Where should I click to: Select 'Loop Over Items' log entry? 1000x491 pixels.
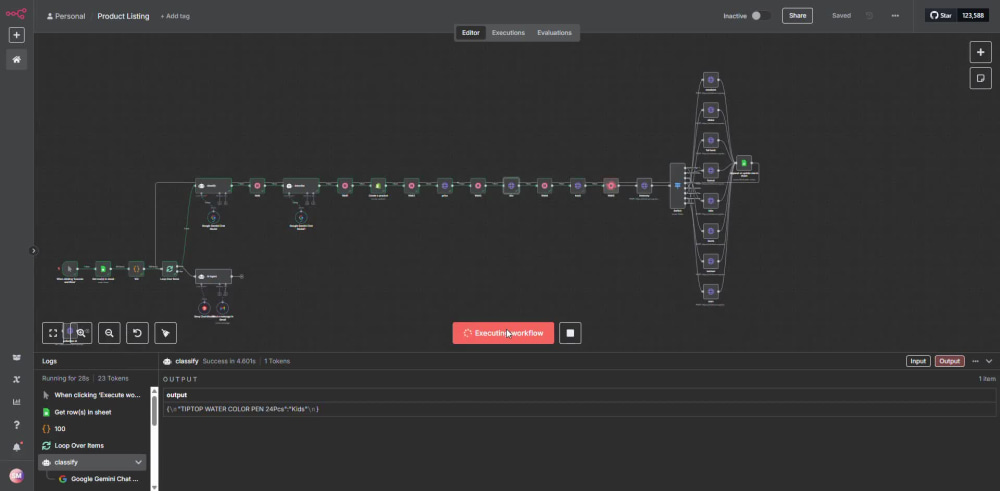[x=94, y=445]
